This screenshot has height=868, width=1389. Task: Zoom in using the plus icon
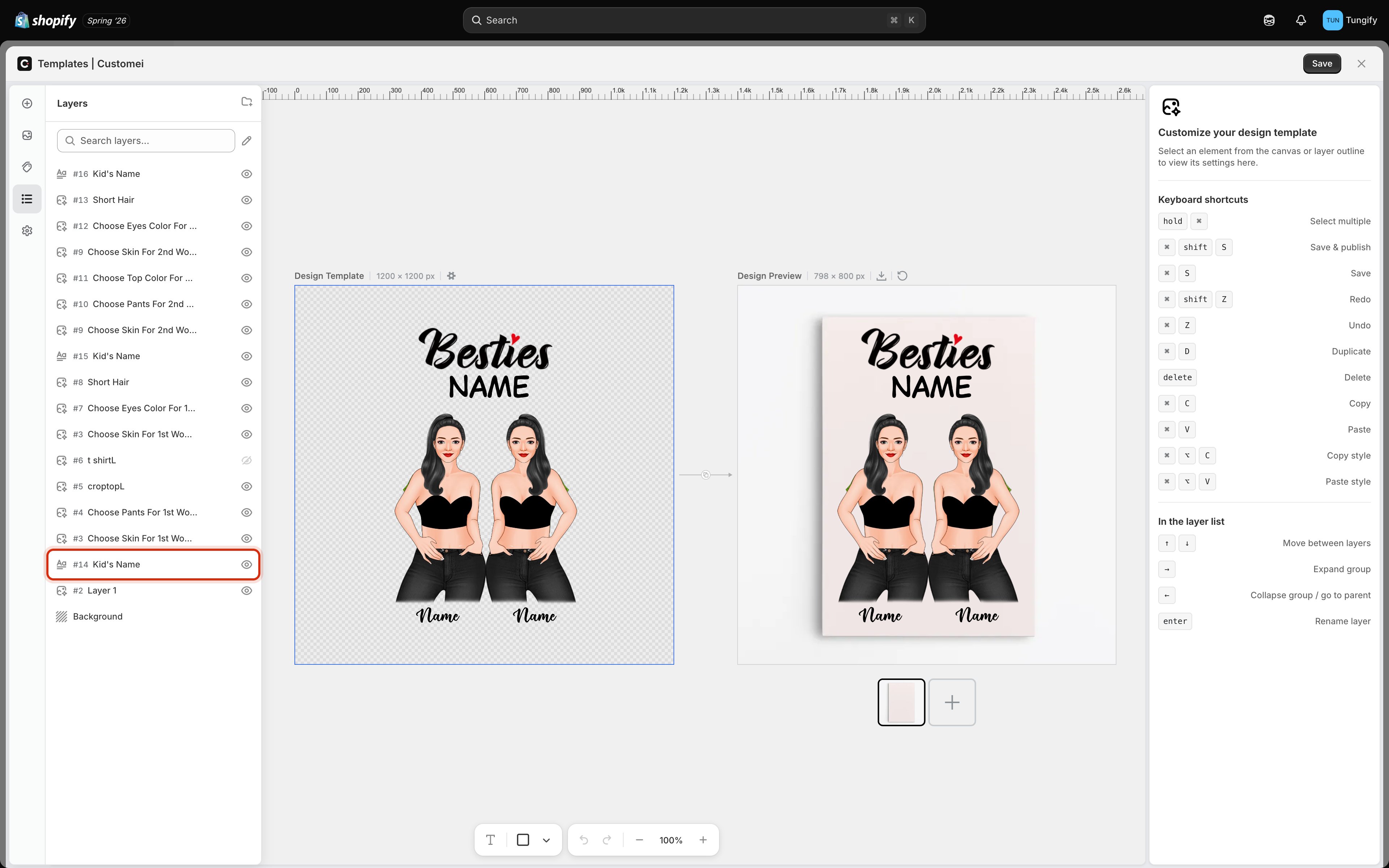703,840
